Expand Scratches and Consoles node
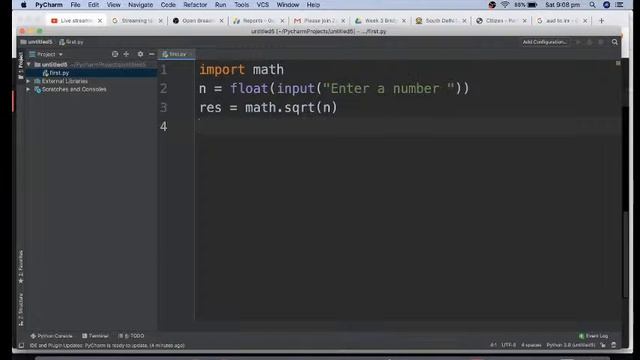Image resolution: width=640 pixels, height=360 pixels. [x=29, y=89]
